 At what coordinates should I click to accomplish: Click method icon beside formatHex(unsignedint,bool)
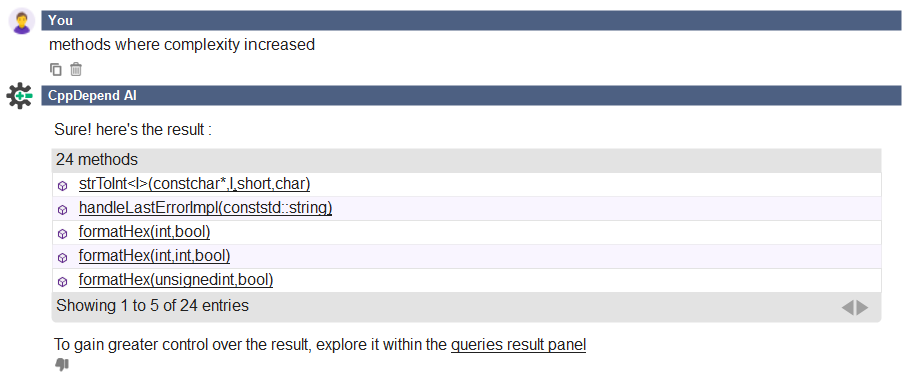[x=63, y=282]
